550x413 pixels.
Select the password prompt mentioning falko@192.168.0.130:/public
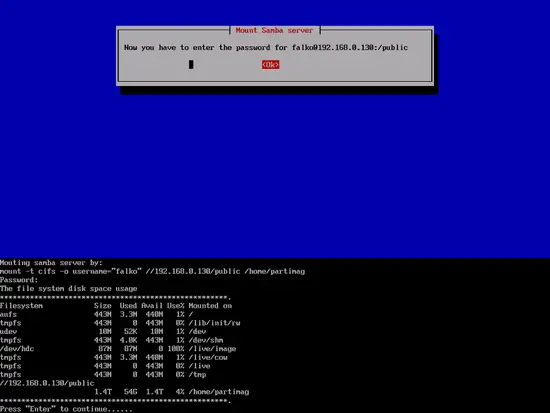pos(266,47)
